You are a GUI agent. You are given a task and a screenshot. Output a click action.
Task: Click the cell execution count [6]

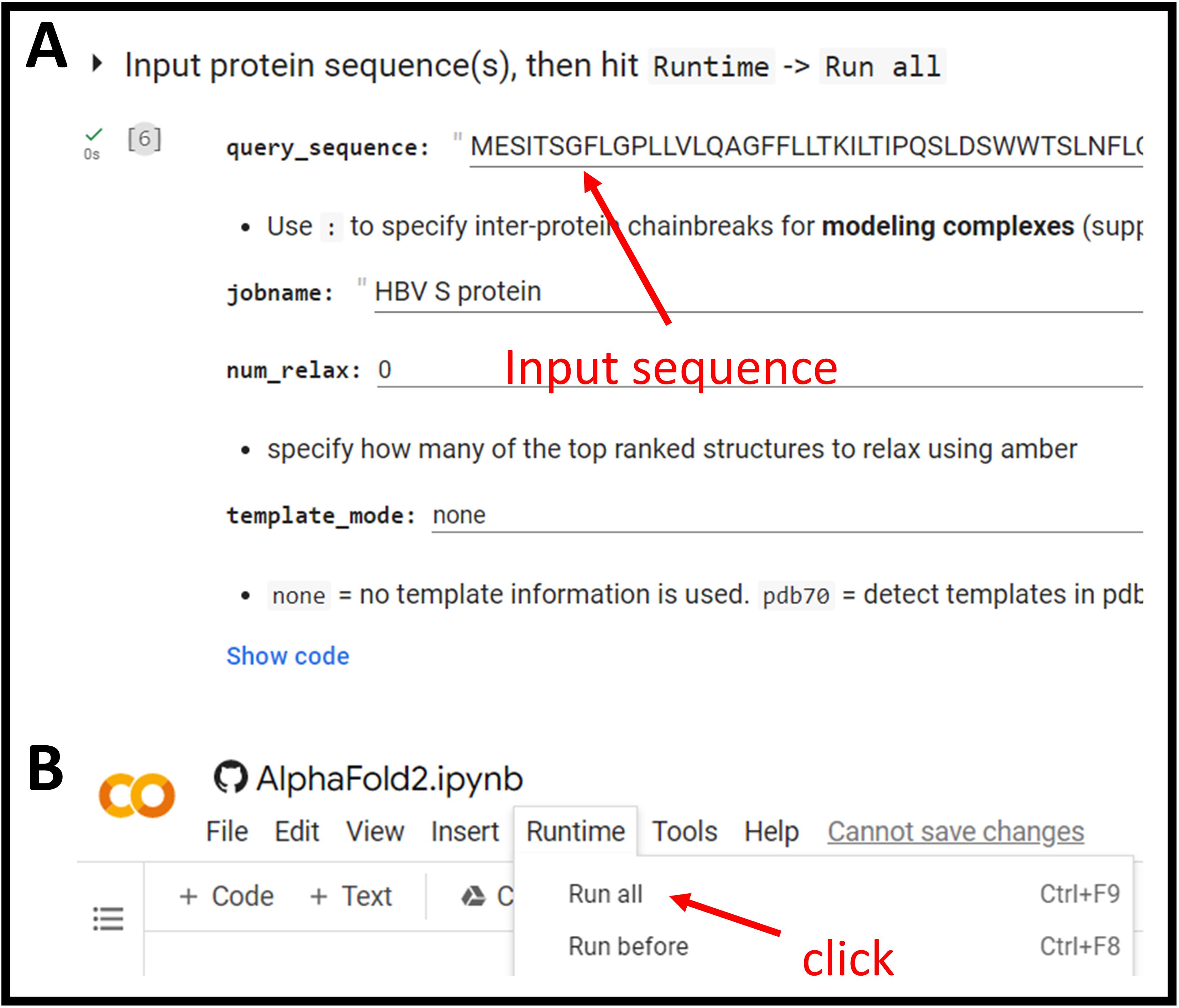(145, 139)
